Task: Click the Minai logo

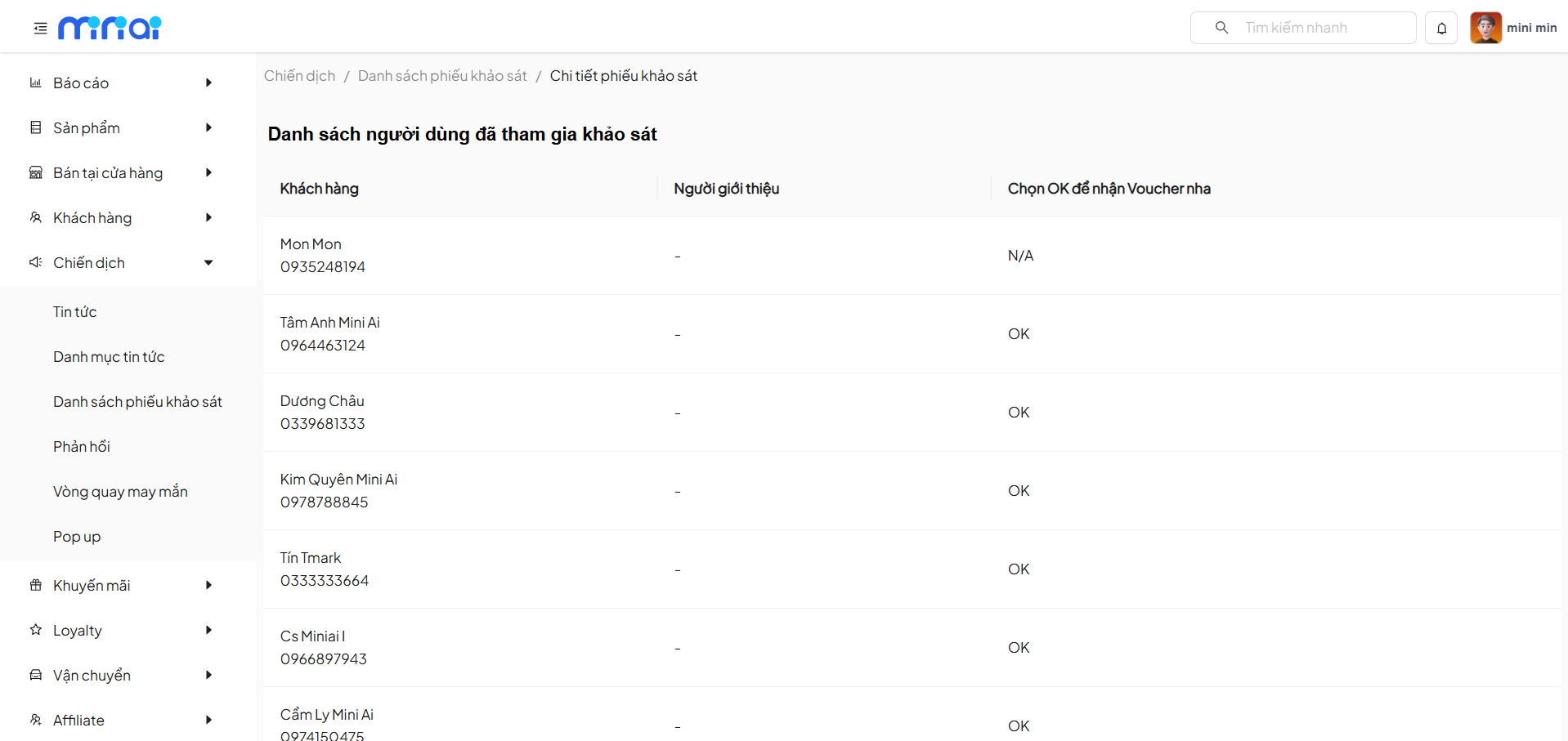Action: [110, 28]
